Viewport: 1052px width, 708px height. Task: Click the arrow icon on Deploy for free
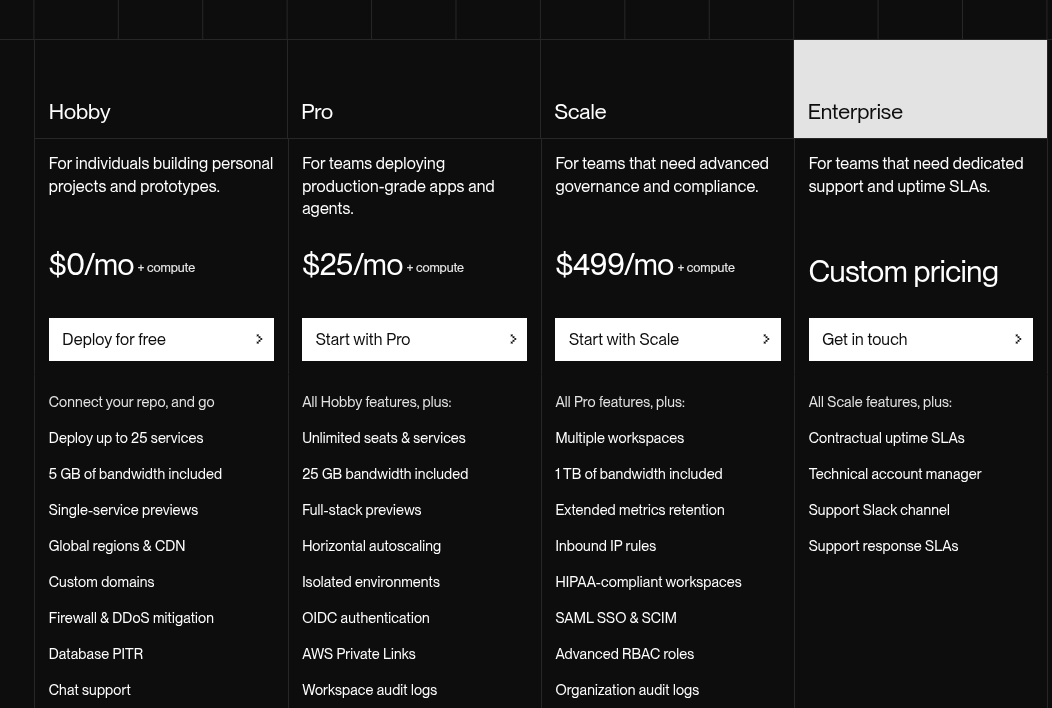point(259,340)
